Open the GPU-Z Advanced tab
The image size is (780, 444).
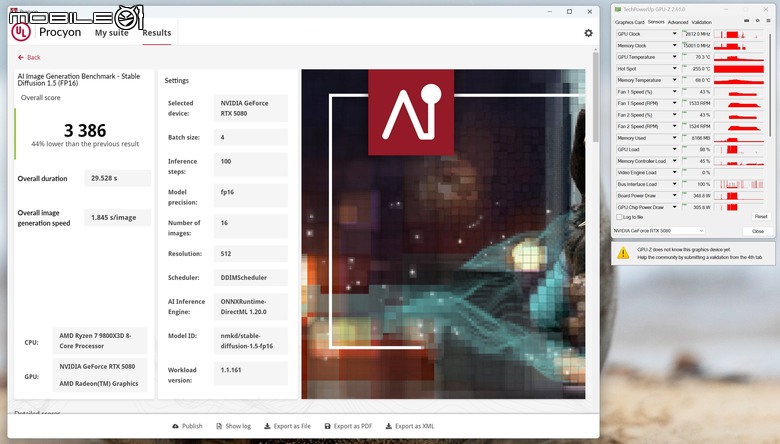[678, 22]
